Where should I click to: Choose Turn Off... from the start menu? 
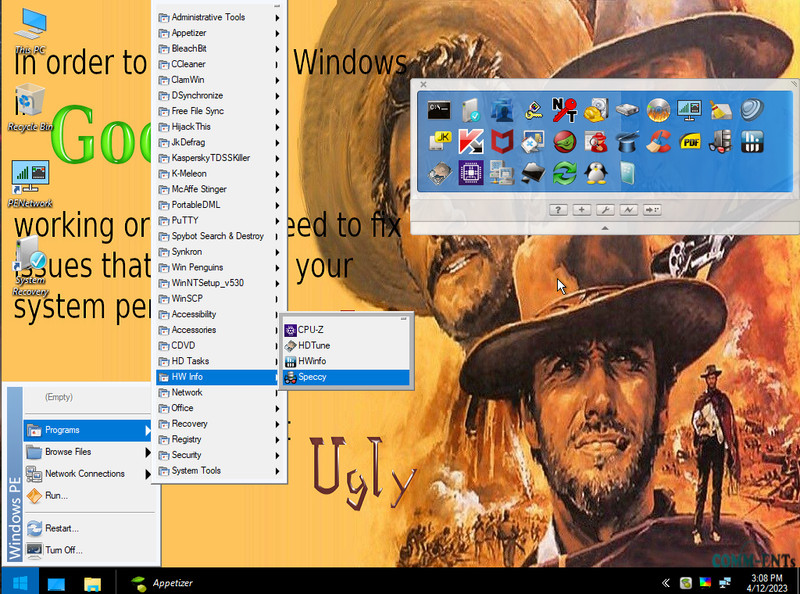tap(89, 550)
